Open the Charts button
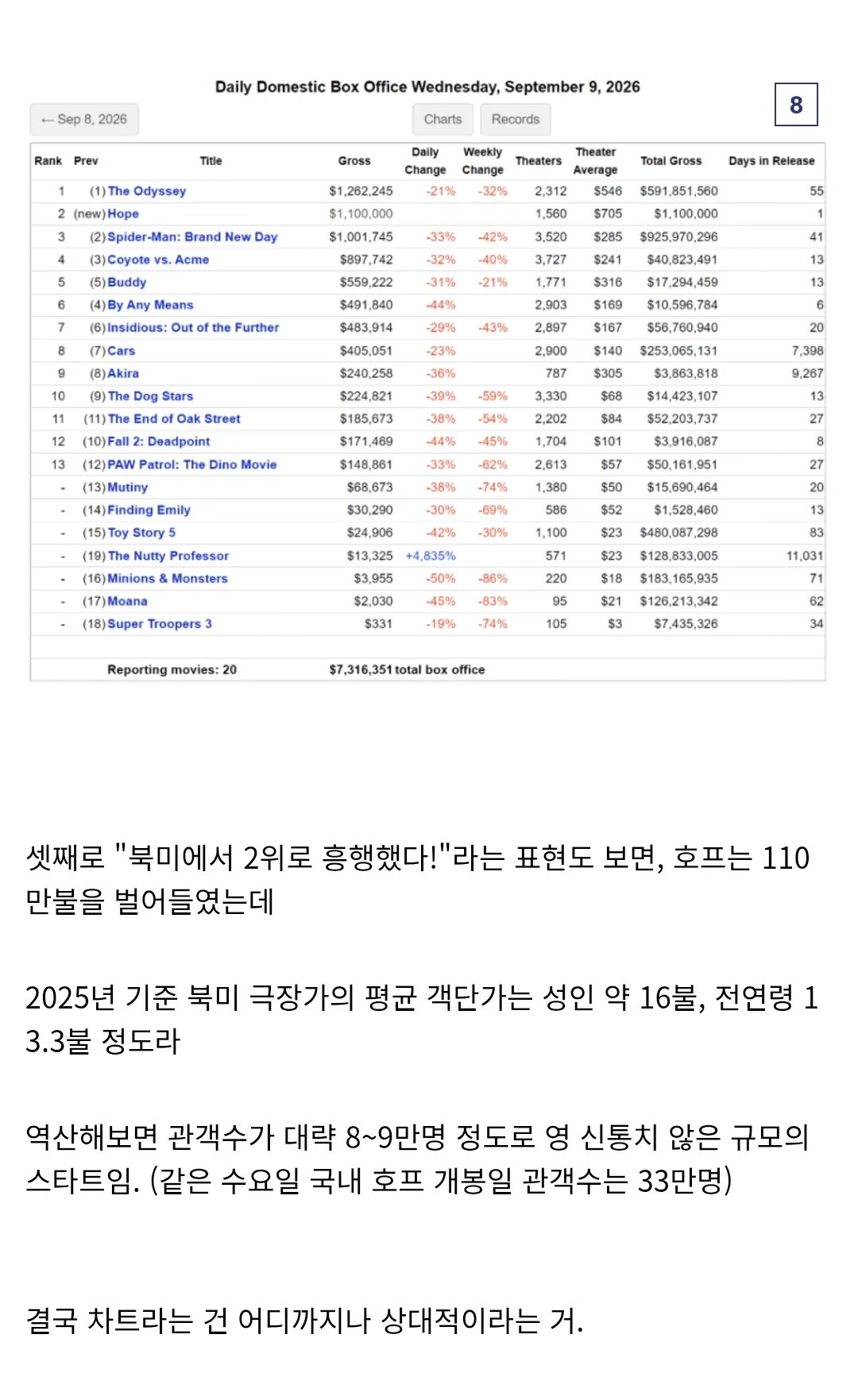 443,119
